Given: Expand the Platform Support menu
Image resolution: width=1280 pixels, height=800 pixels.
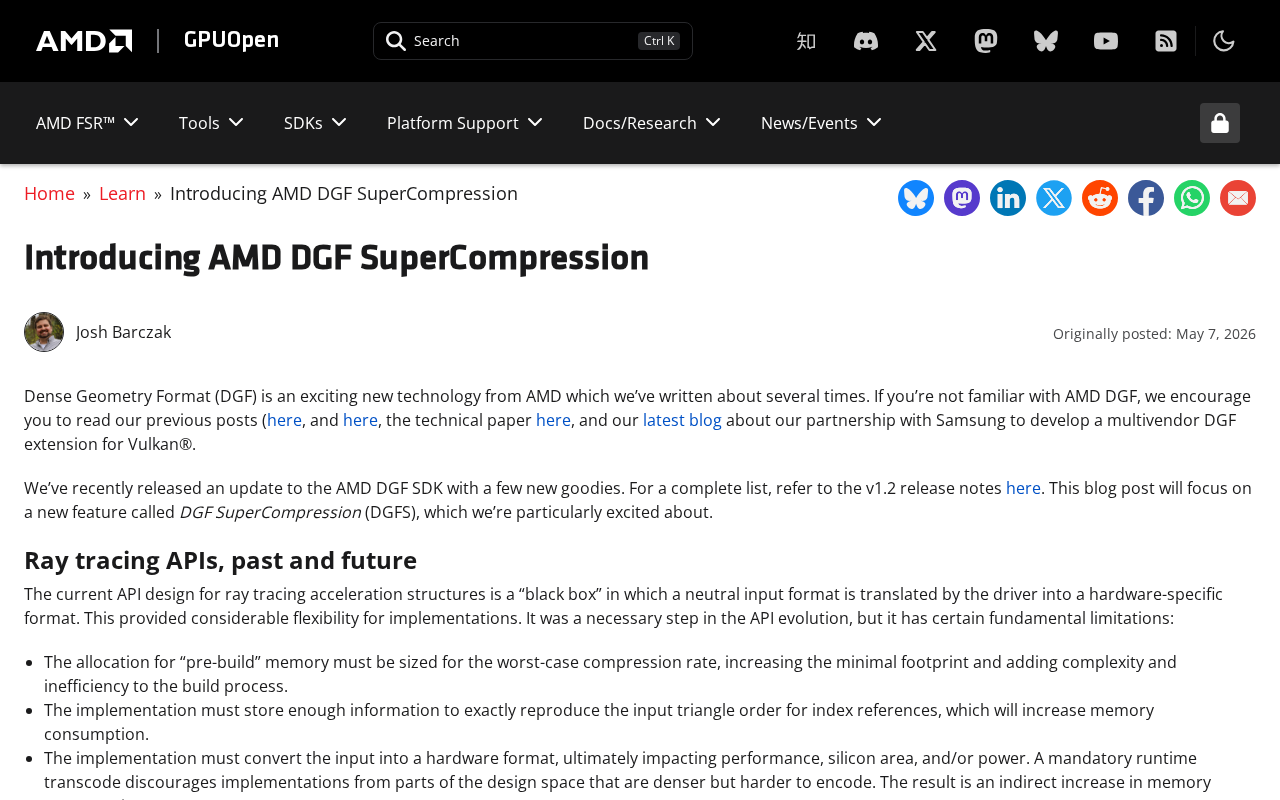Looking at the screenshot, I should 465,123.
